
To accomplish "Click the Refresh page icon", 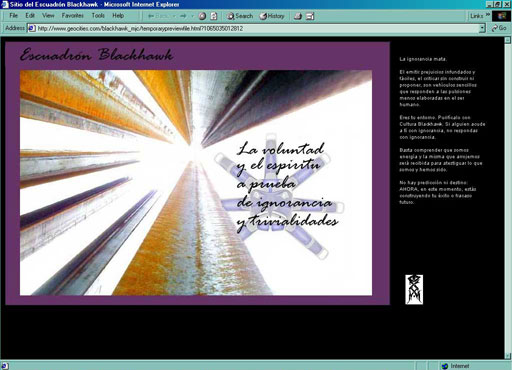I will coord(214,16).
